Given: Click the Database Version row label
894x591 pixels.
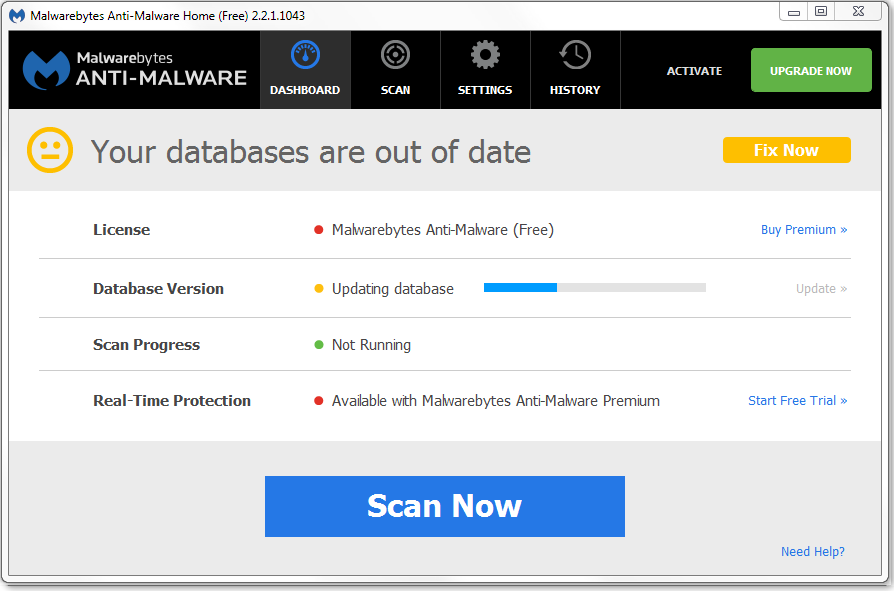Looking at the screenshot, I should [x=159, y=288].
